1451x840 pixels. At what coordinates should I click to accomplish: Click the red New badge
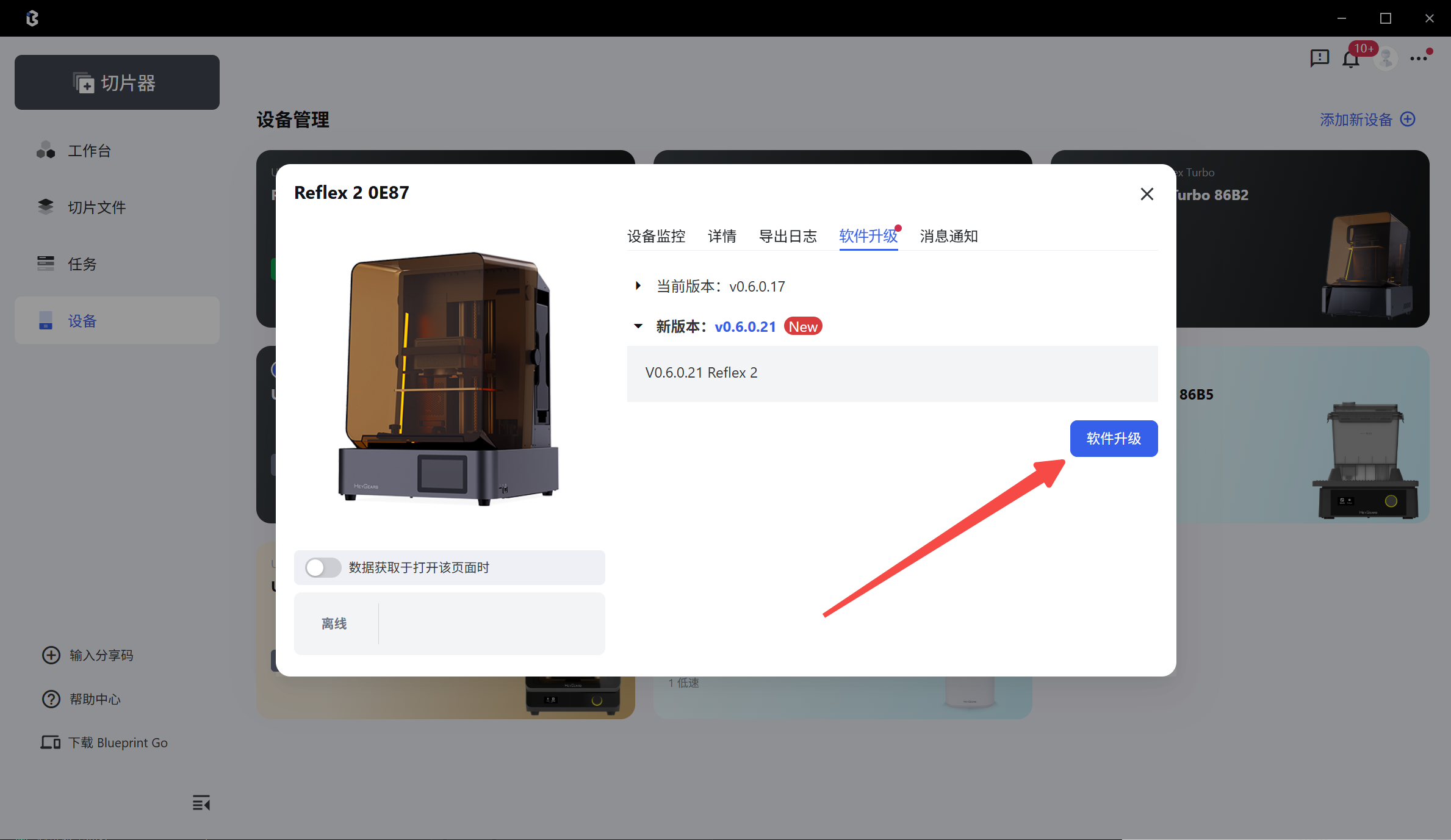pyautogui.click(x=803, y=326)
